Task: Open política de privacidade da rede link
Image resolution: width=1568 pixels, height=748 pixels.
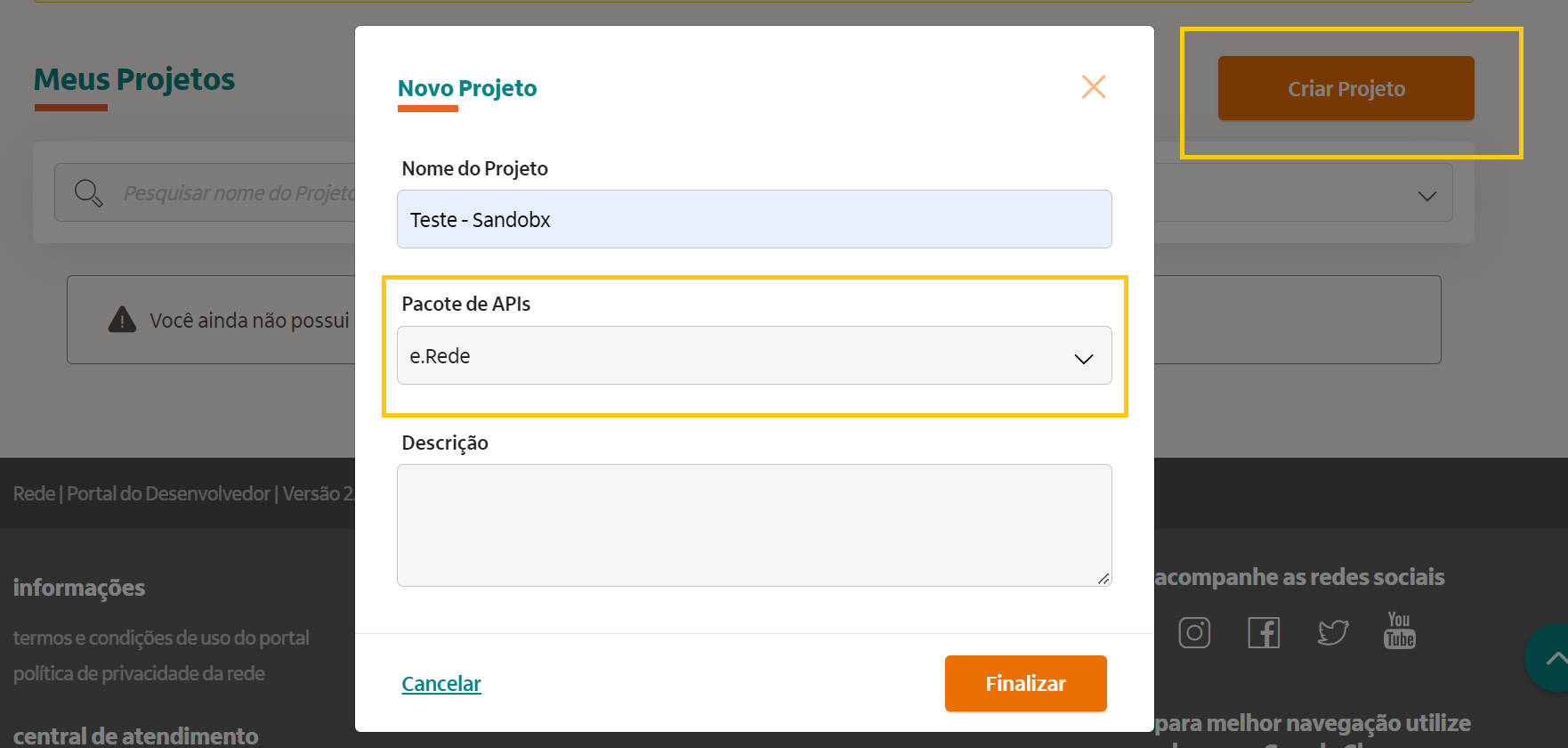Action: click(139, 673)
